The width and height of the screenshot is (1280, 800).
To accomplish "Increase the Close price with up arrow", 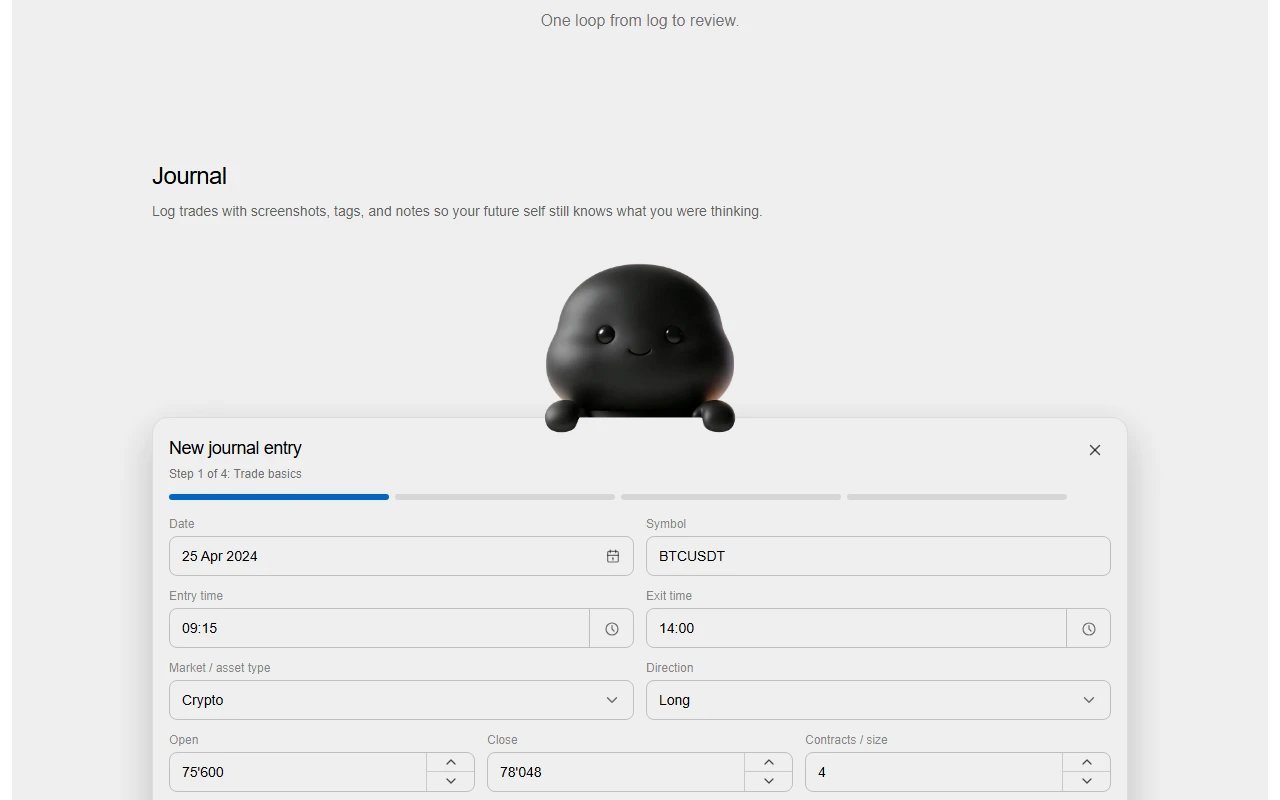I will [x=769, y=762].
